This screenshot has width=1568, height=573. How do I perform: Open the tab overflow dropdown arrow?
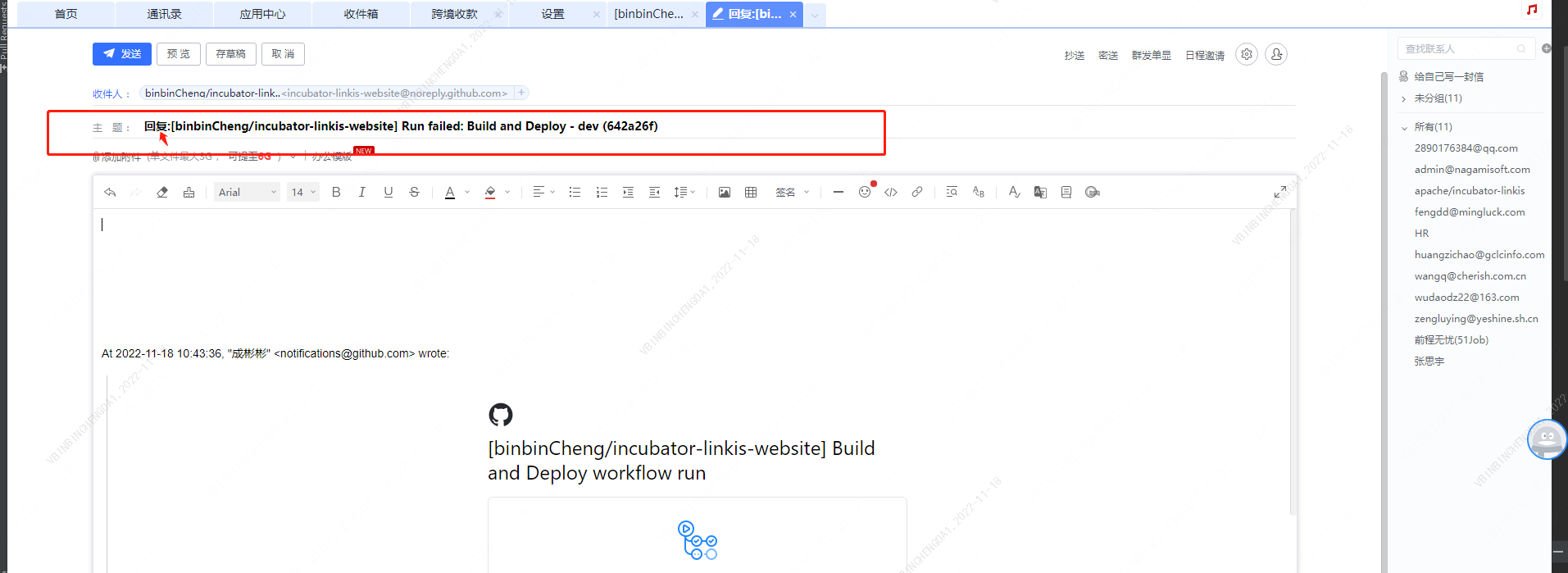coord(815,15)
